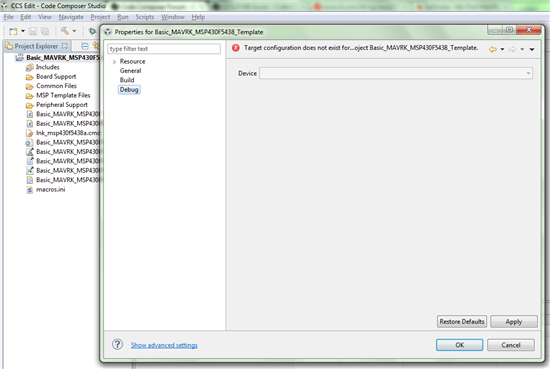Open the View menu
Screen dimensions: 550x369
point(45,17)
